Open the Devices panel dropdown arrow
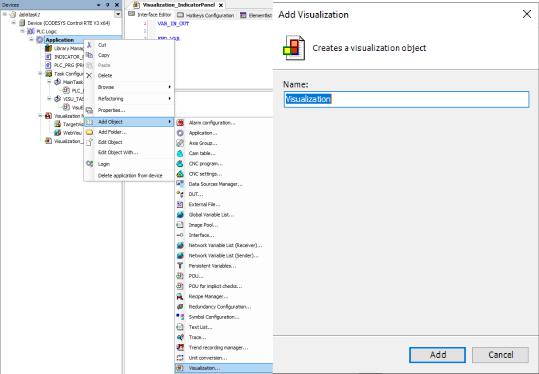 pos(99,5)
